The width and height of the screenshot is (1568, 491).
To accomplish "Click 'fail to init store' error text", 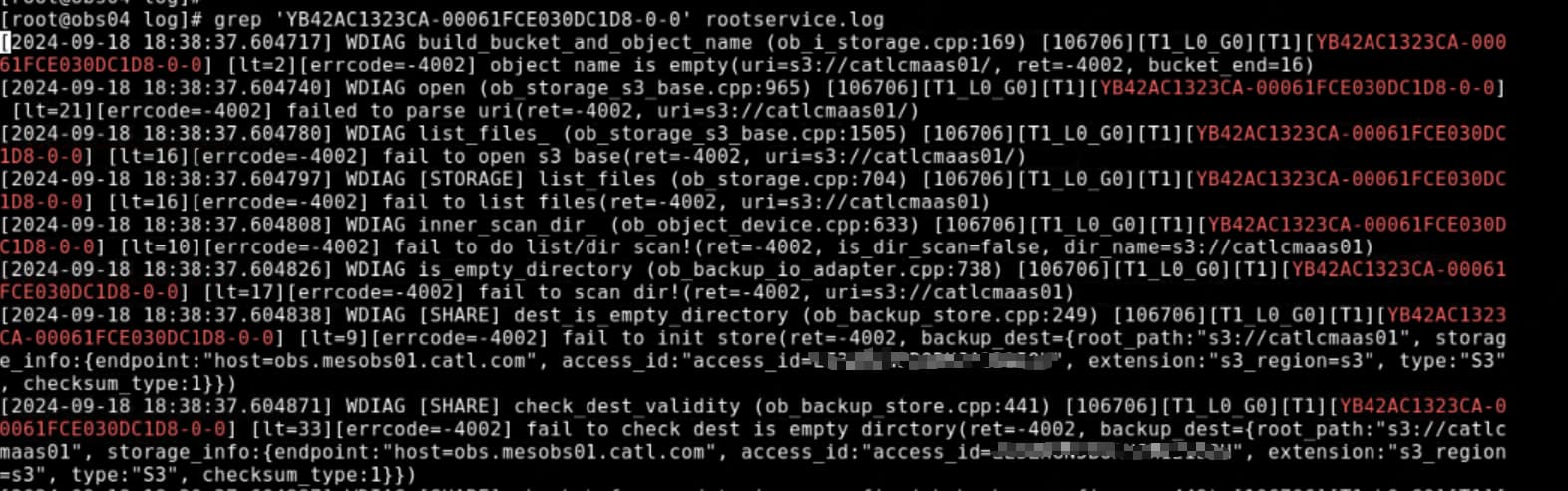I will (x=668, y=338).
